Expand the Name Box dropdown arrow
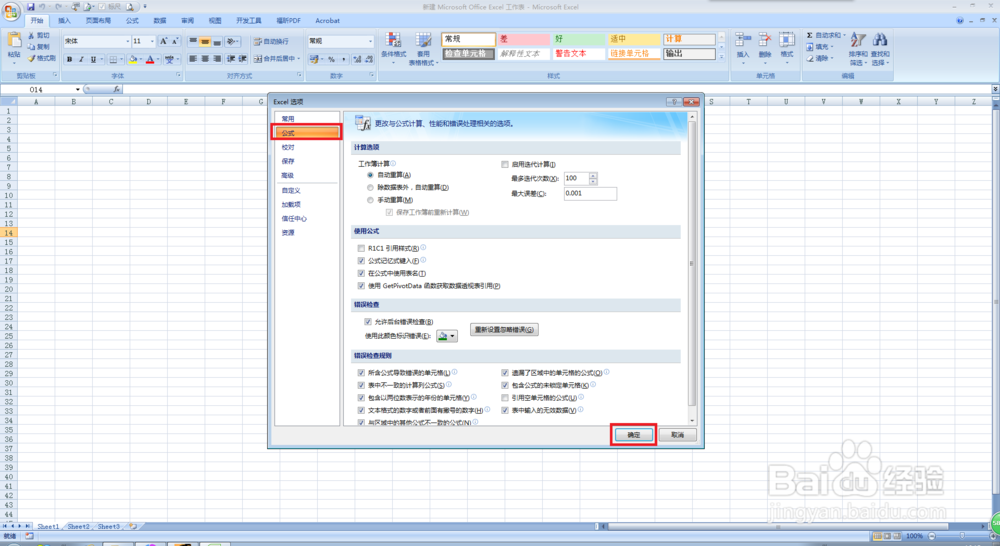Viewport: 1000px width, 546px height. coord(78,90)
